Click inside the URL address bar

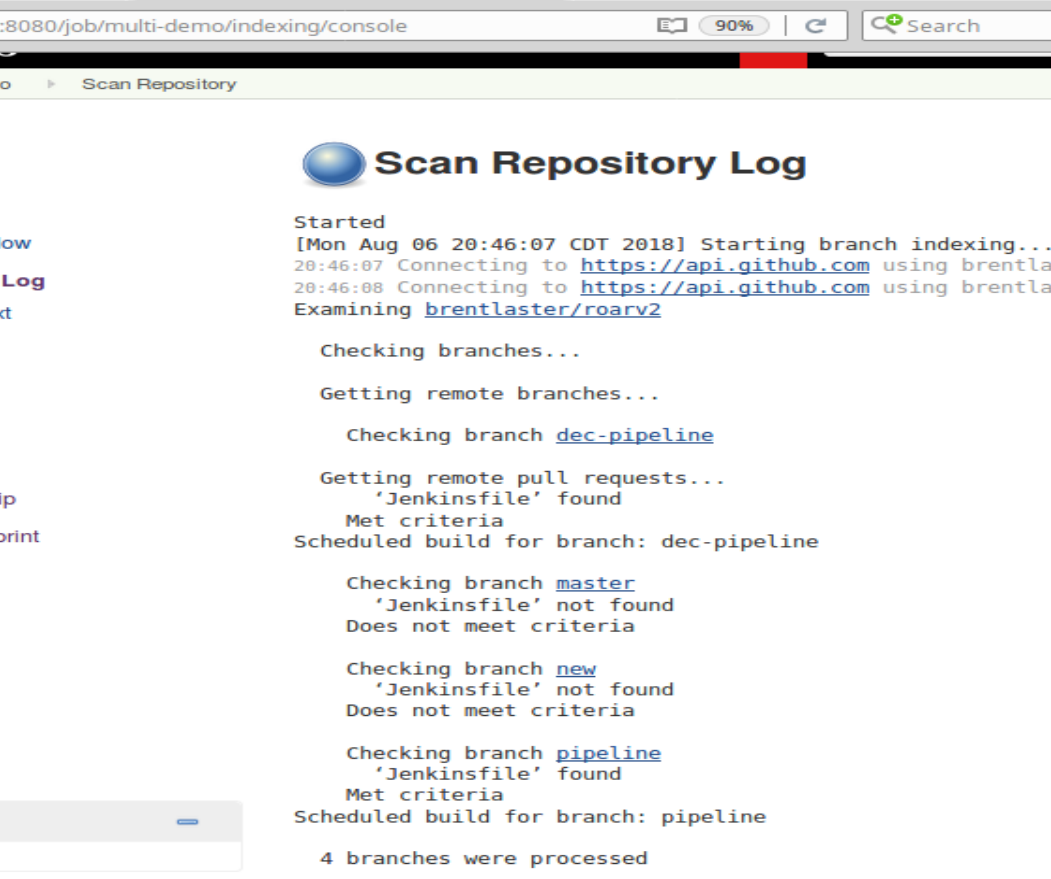[300, 25]
